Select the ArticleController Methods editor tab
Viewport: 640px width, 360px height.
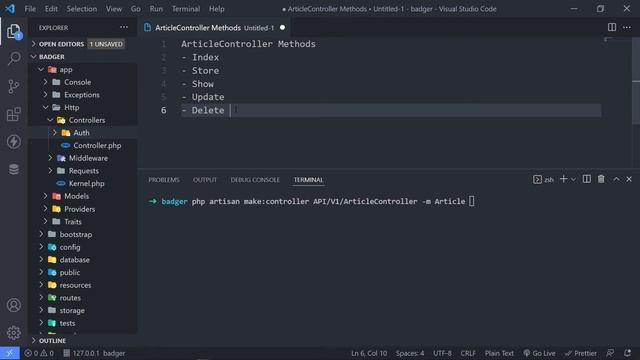click(x=214, y=27)
